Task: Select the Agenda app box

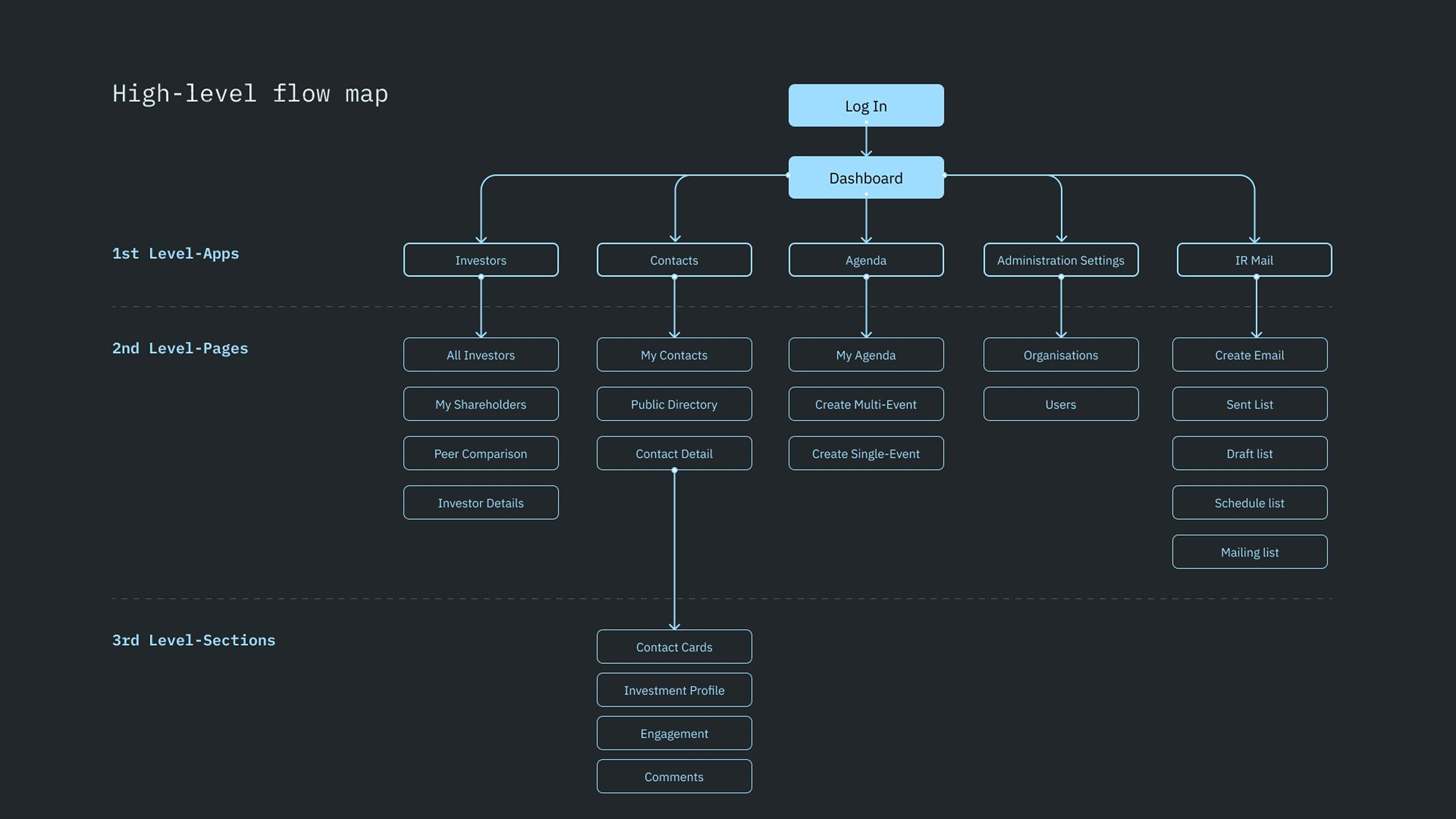Action: pyautogui.click(x=866, y=260)
